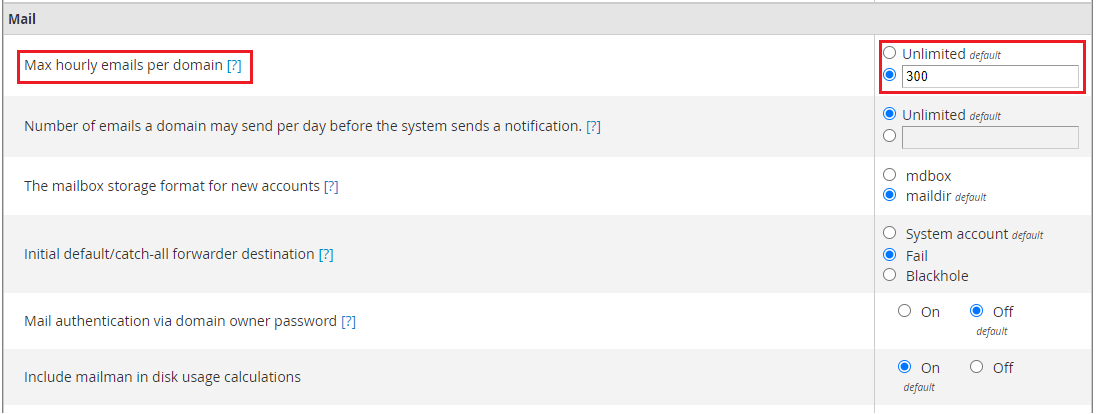Viewport: 1102px width, 414px height.
Task: Select Unlimited for daily notification threshold
Action: click(890, 115)
